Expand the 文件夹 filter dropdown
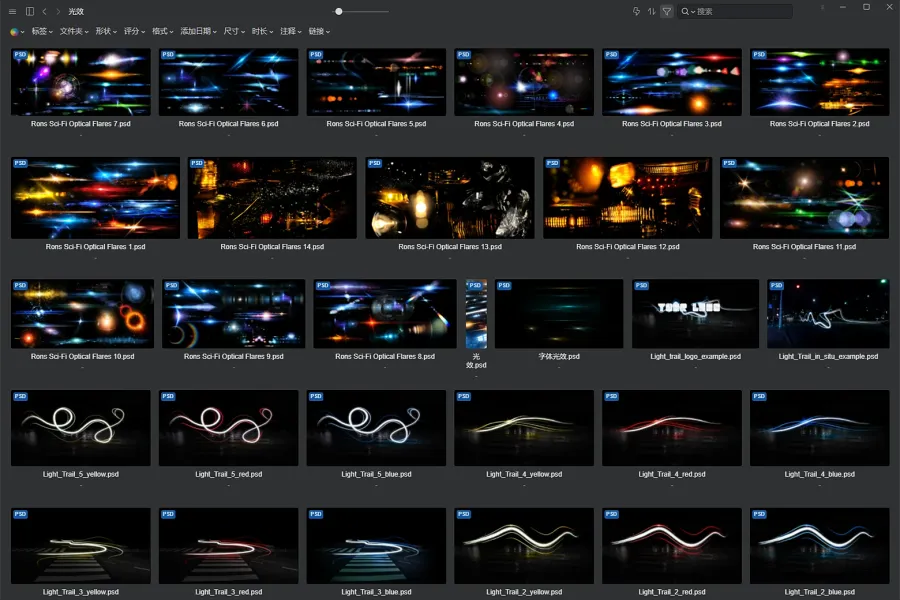This screenshot has width=900, height=600. click(74, 32)
